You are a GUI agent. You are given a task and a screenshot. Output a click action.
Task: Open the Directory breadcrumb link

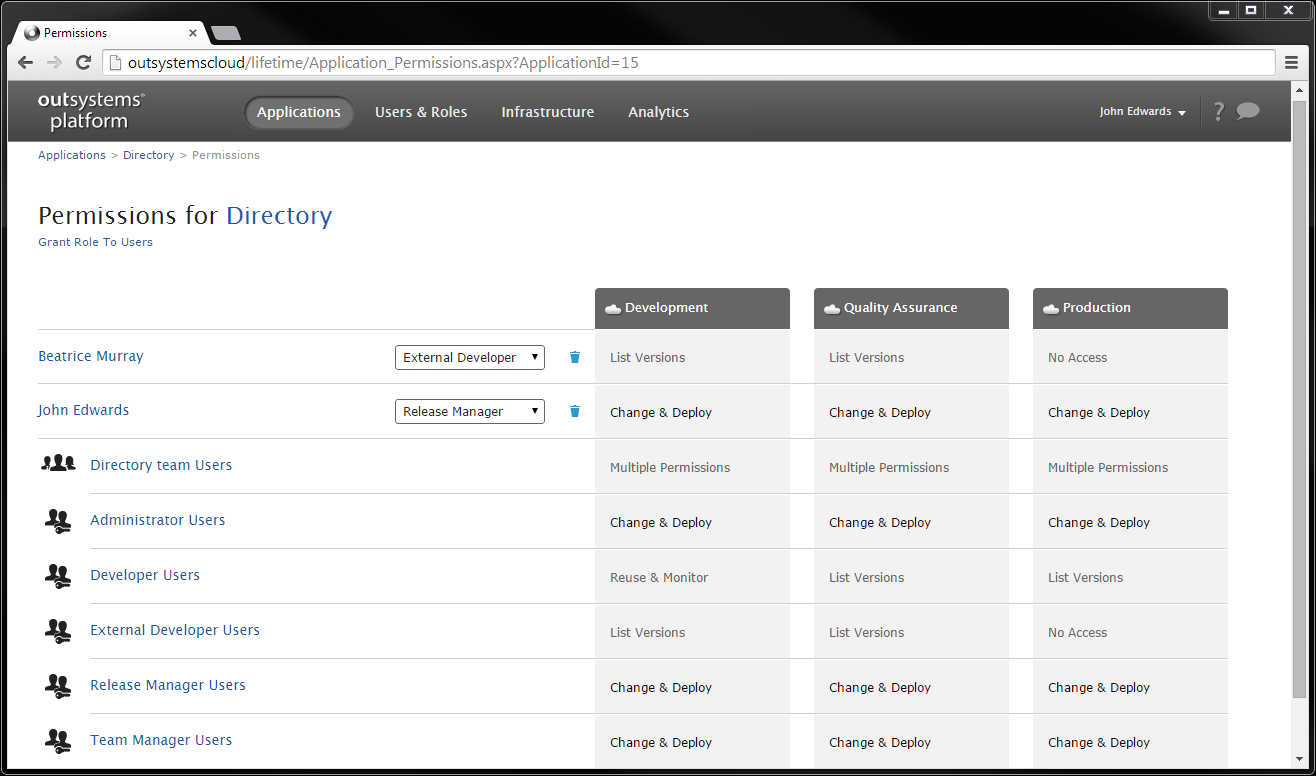(148, 155)
